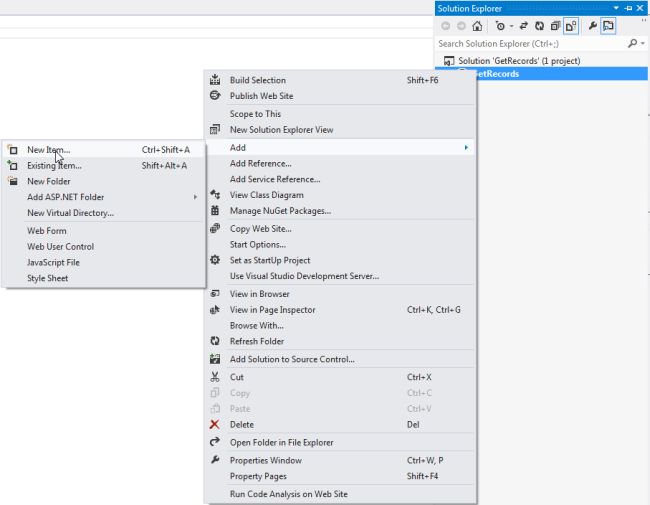Expand the Add submenu arrow
Image resolution: width=650 pixels, height=505 pixels.
466,148
